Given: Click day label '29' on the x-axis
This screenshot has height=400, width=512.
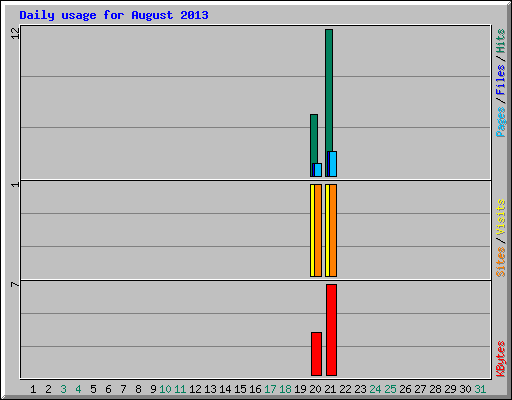Looking at the screenshot, I should click(450, 389).
